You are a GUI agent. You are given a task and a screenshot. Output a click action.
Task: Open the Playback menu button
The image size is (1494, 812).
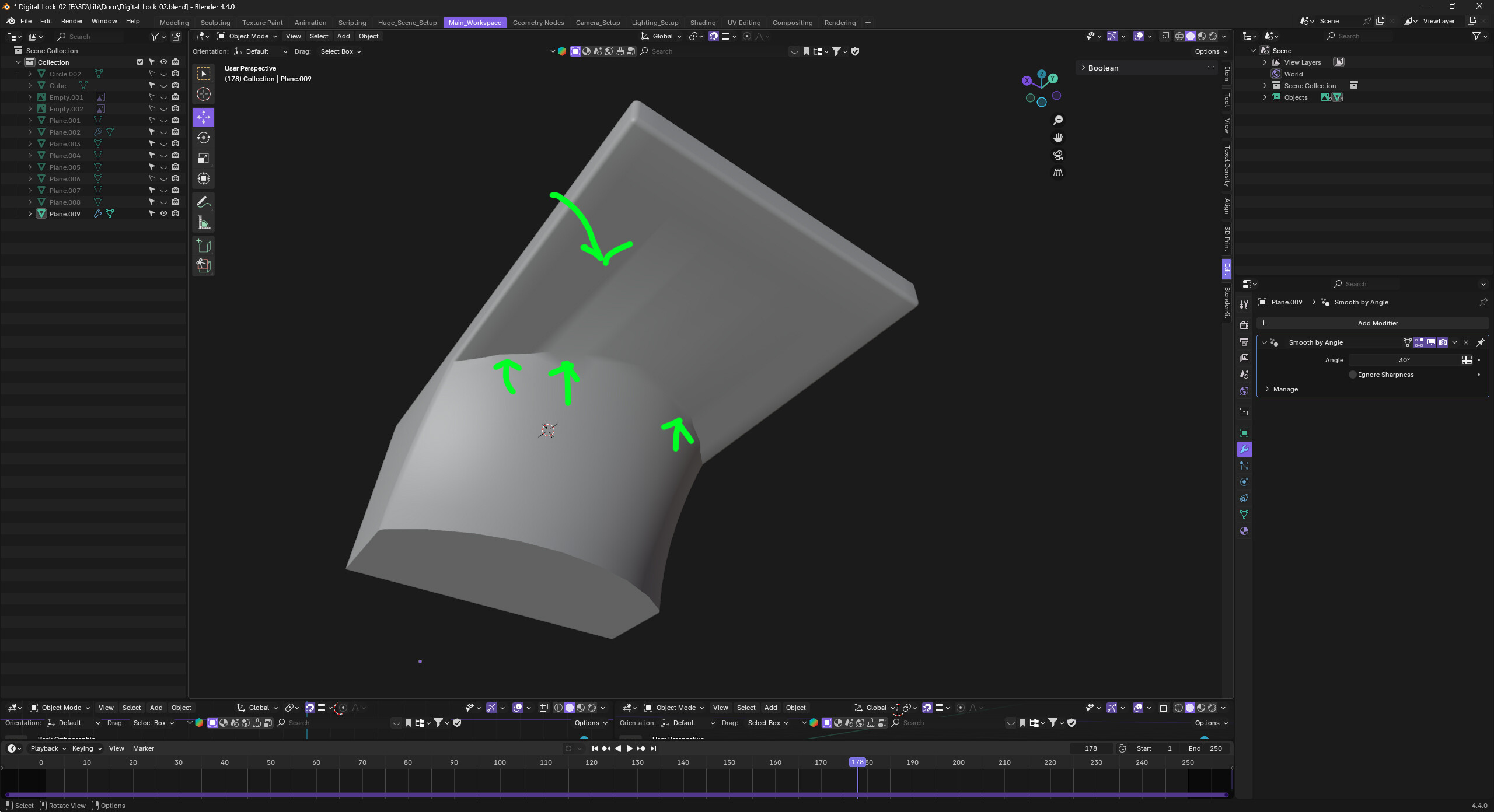click(x=48, y=748)
